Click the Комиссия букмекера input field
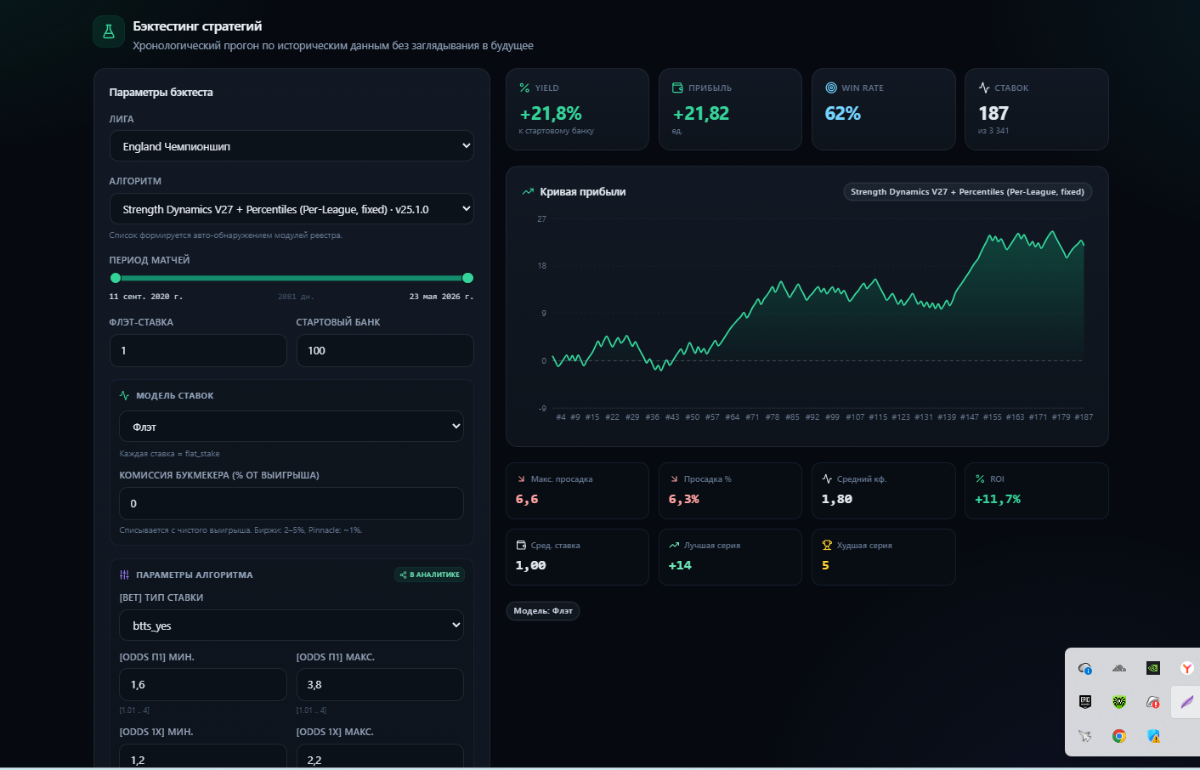The width and height of the screenshot is (1200, 770). pyautogui.click(x=291, y=503)
